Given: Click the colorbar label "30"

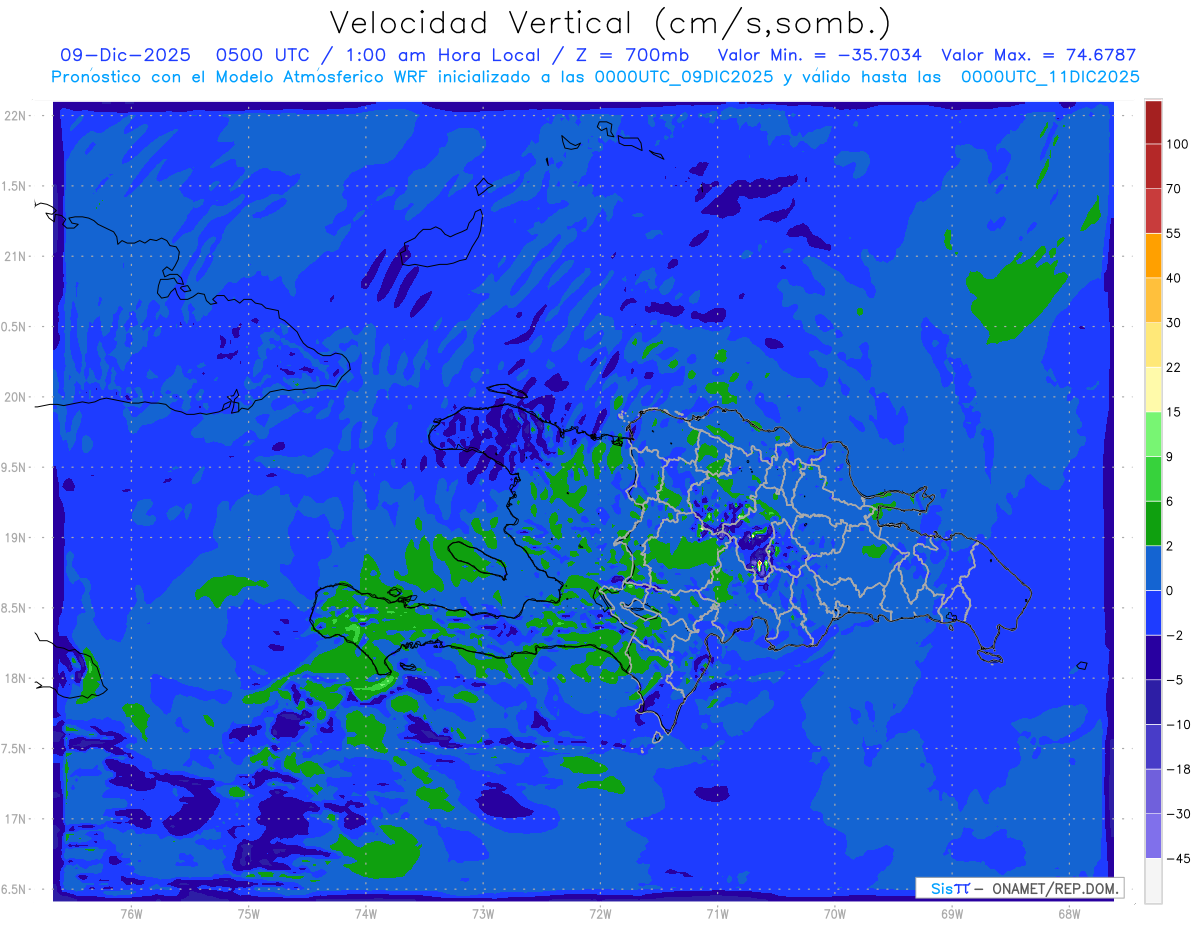Looking at the screenshot, I should (1174, 322).
